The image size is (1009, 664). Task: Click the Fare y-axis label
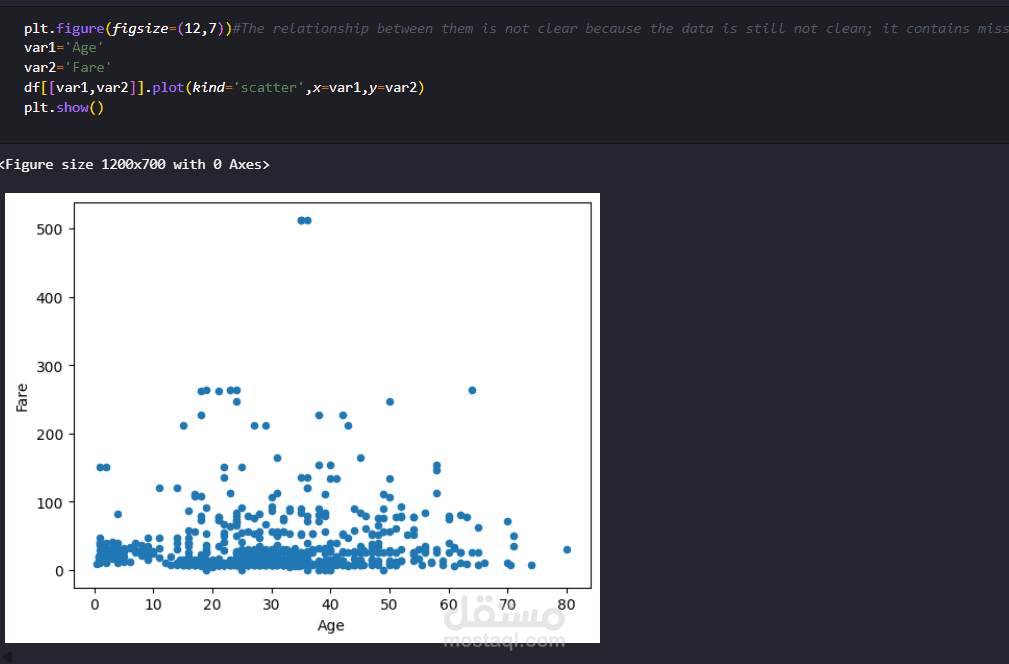coord(22,398)
